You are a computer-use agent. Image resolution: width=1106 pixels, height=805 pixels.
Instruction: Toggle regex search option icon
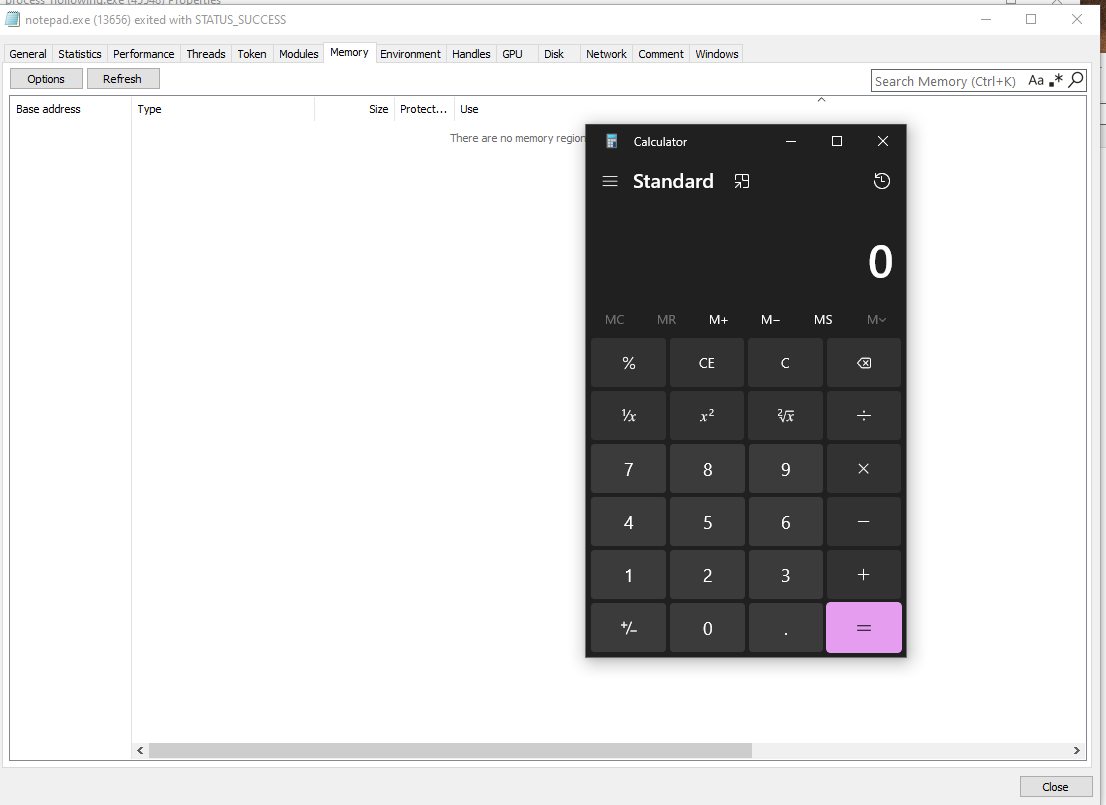click(1056, 80)
